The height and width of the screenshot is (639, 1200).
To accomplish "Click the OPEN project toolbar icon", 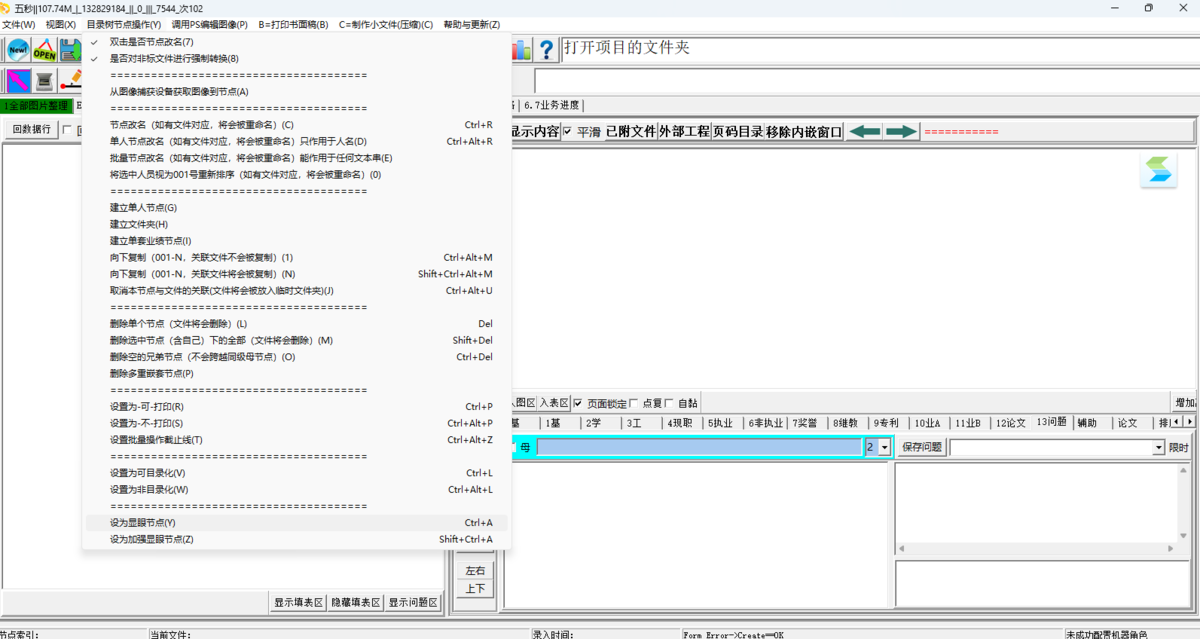I will [44, 50].
